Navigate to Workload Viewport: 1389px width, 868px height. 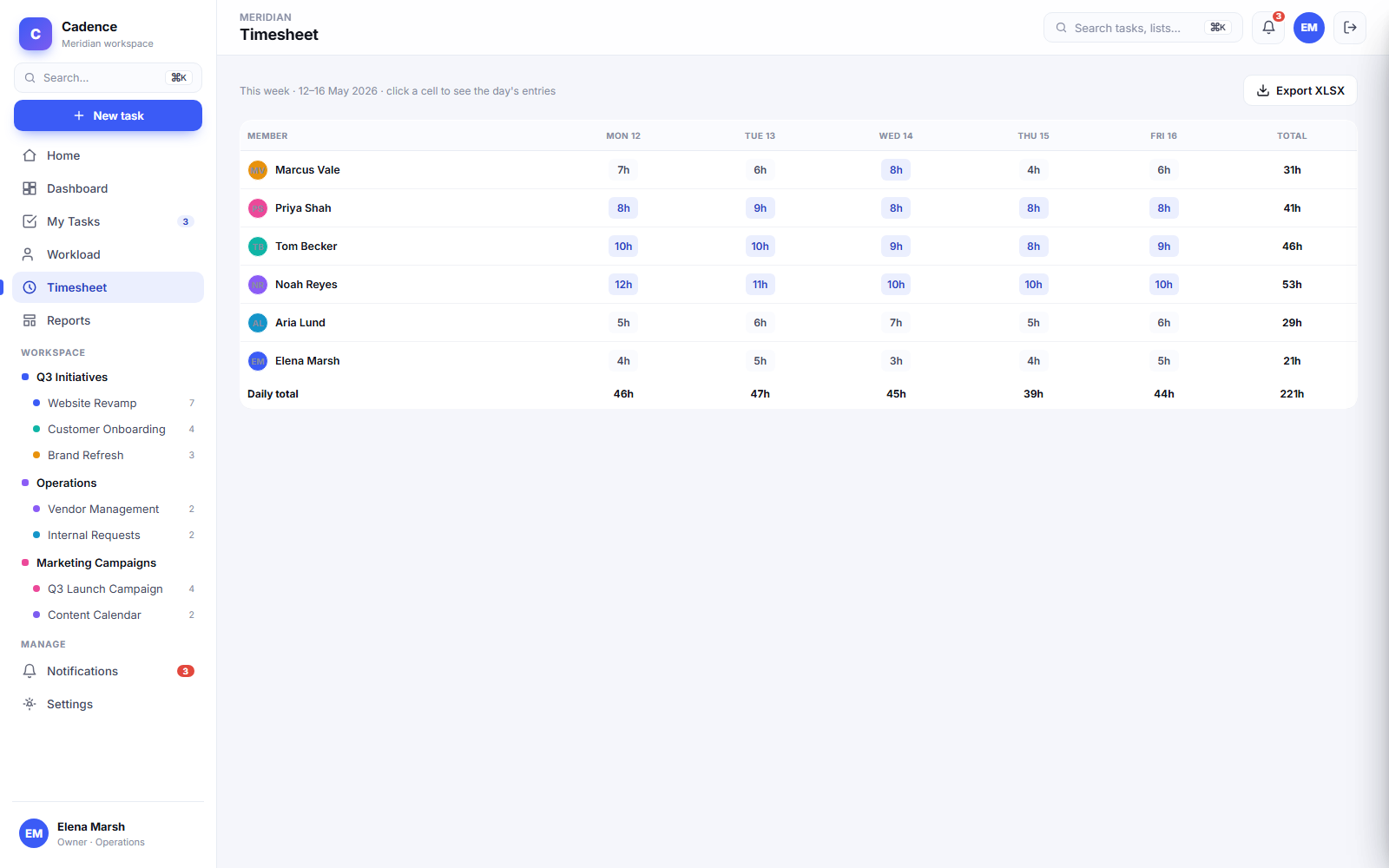click(108, 254)
